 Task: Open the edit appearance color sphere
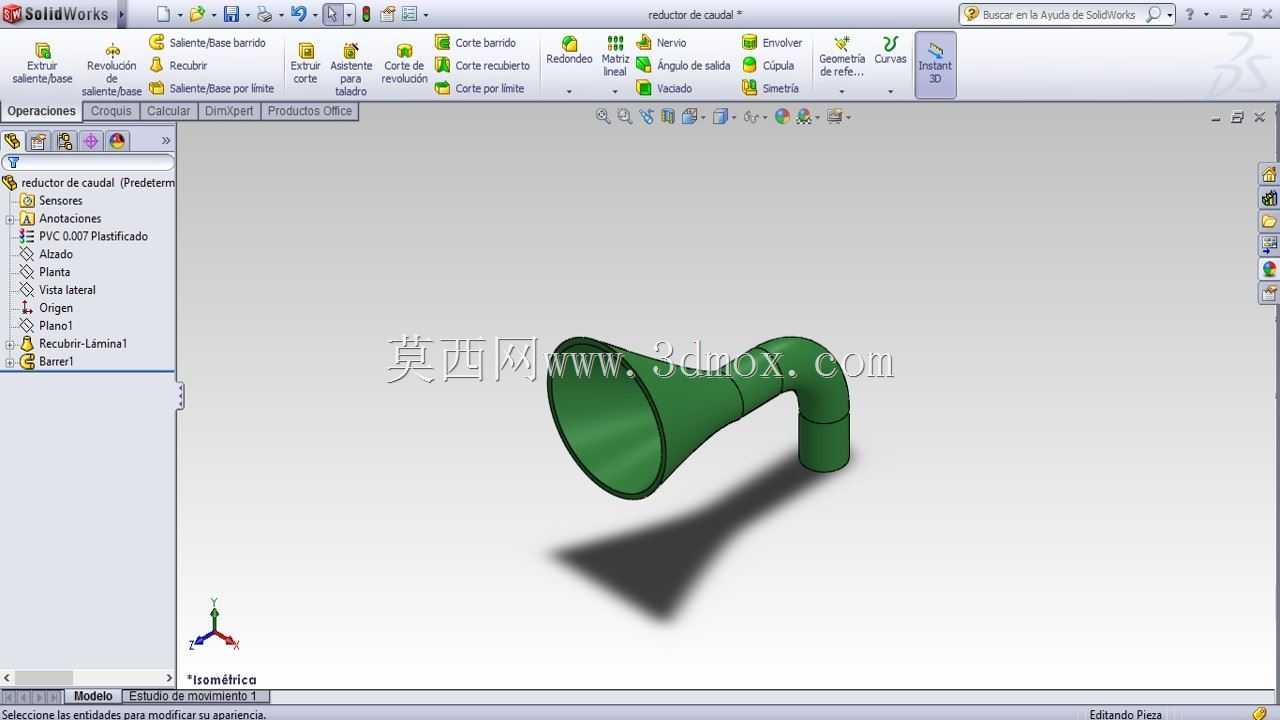pyautogui.click(x=782, y=117)
